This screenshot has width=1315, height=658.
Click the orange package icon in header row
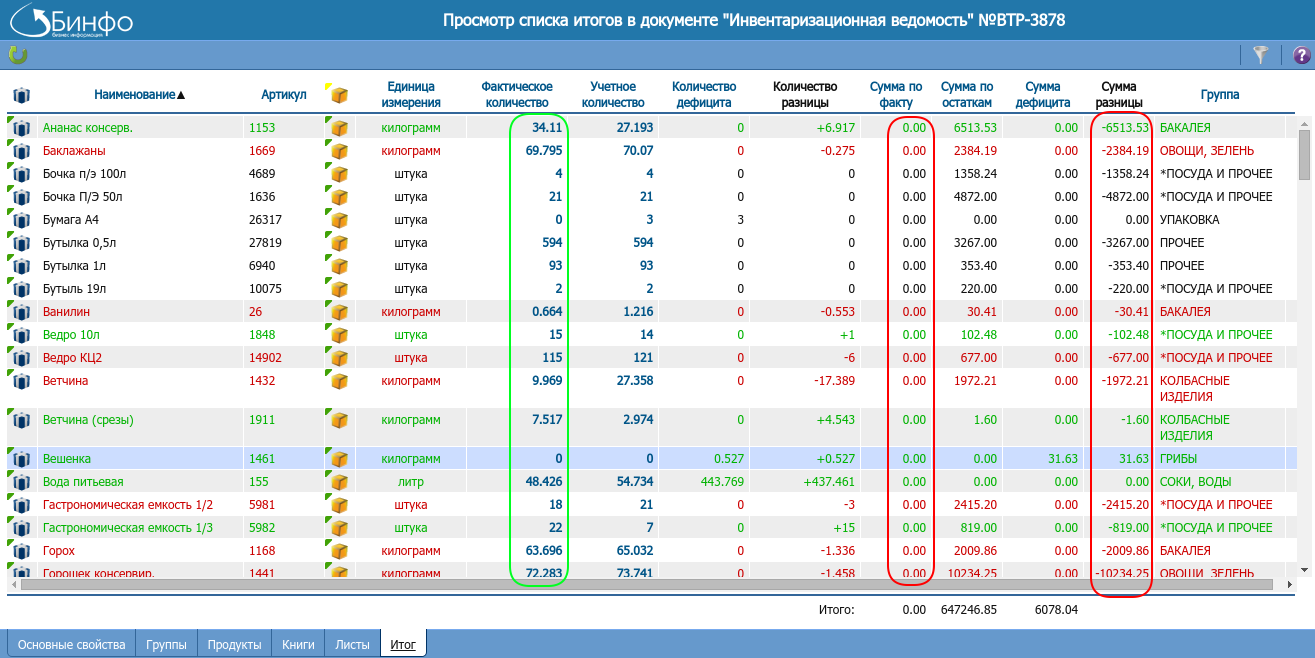point(338,95)
